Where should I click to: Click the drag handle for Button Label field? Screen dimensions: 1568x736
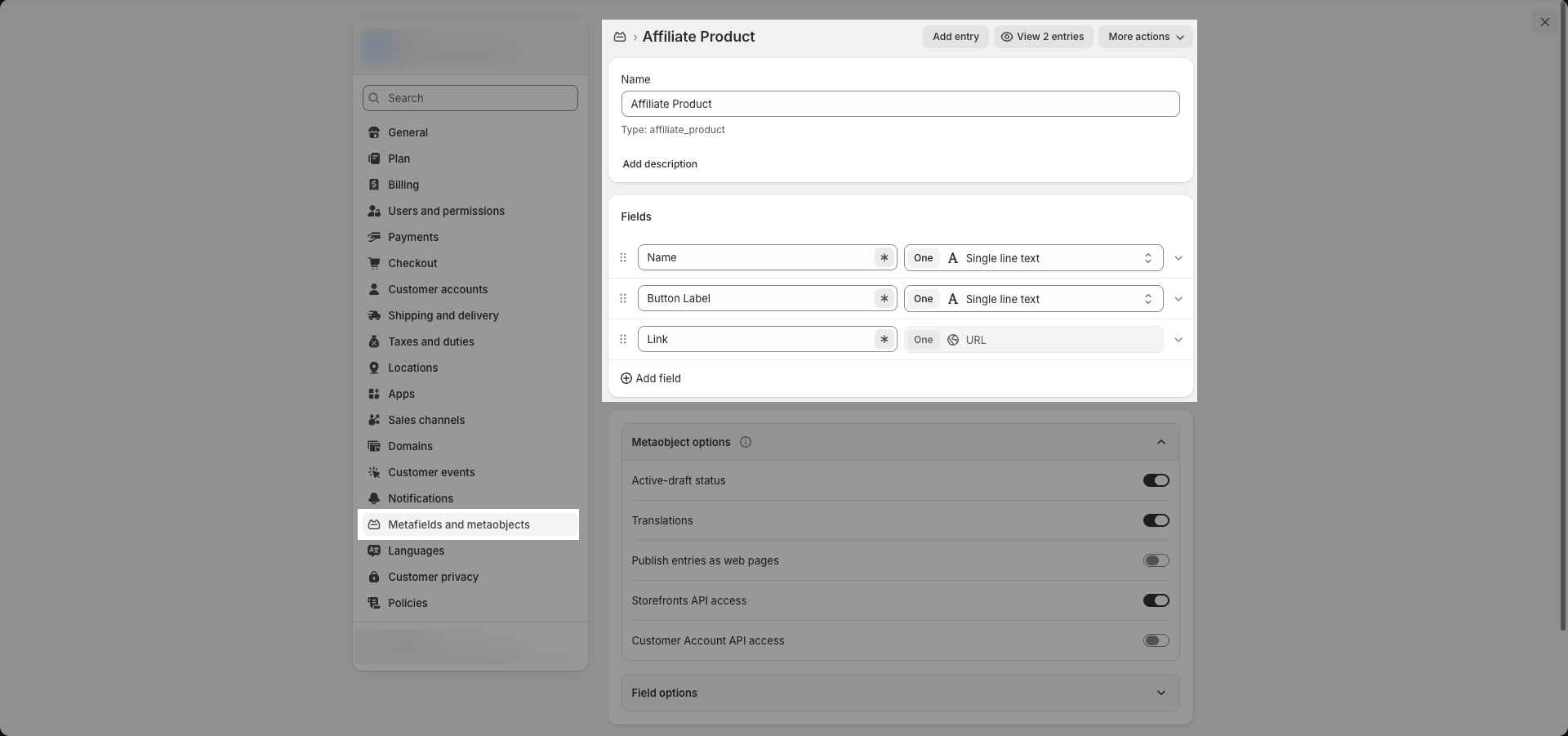(623, 298)
